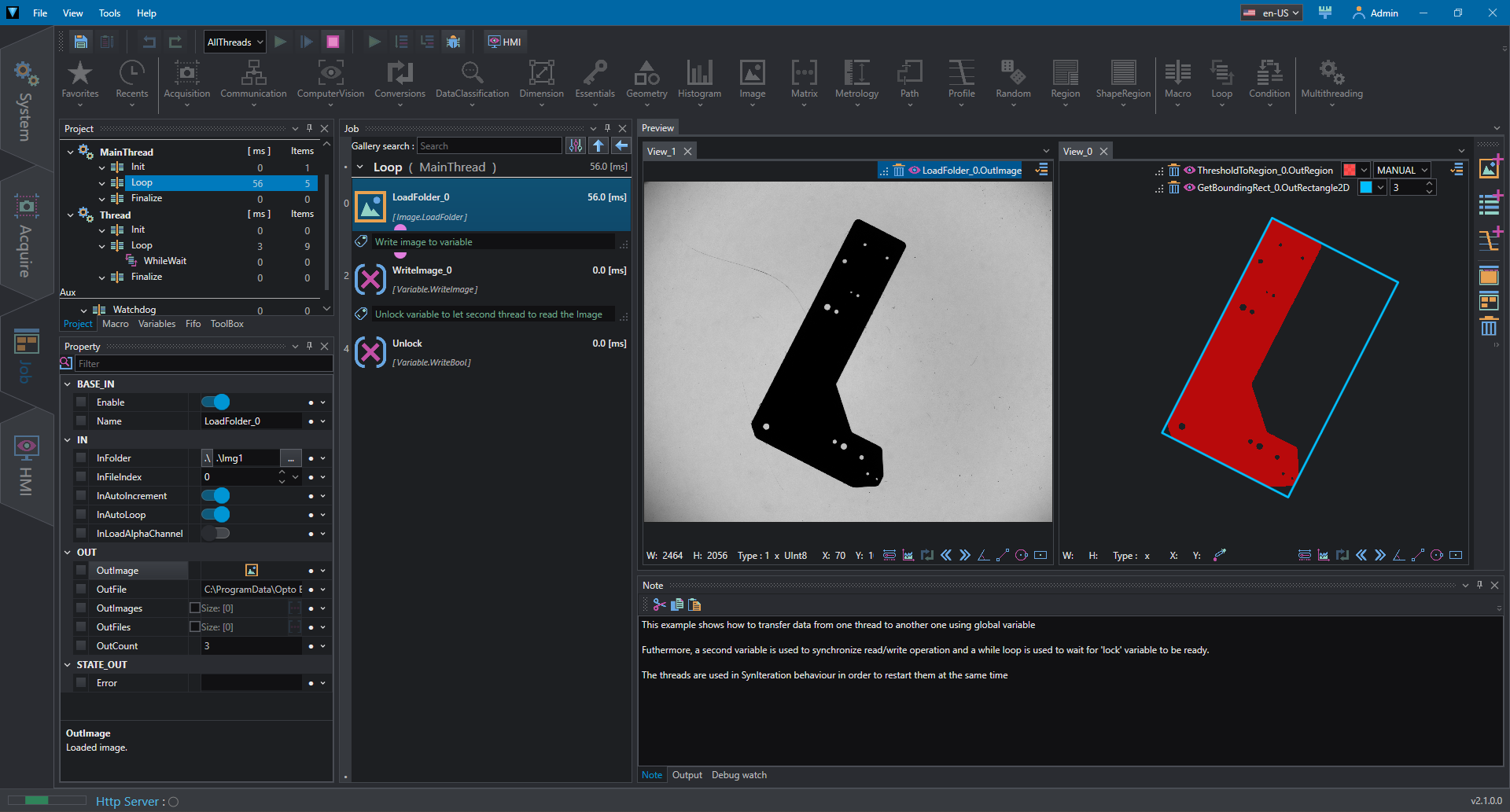Open the System sidebar section
Screen dimensions: 1510x812
coord(26,101)
